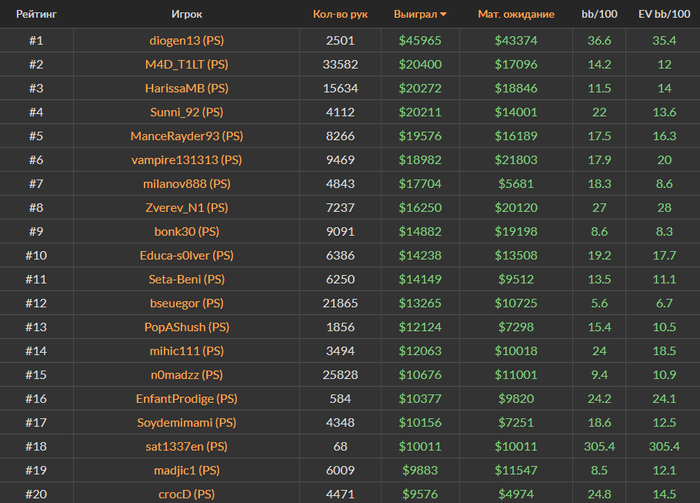Select hand count 4471
The height and width of the screenshot is (503, 700).
coord(340,494)
